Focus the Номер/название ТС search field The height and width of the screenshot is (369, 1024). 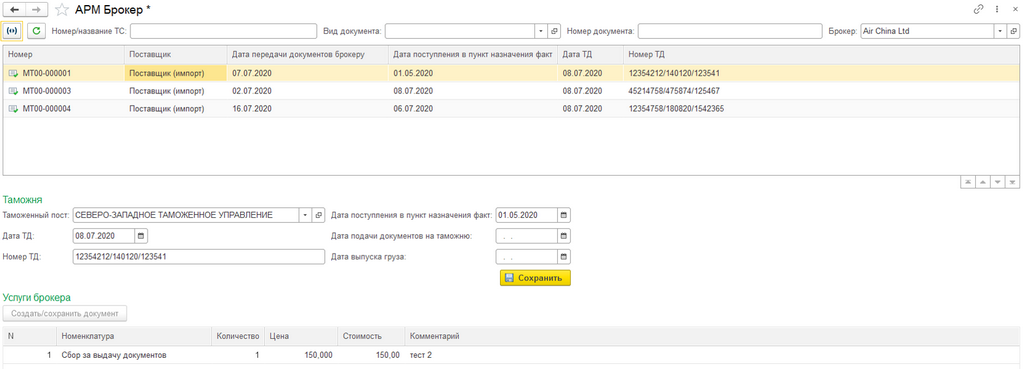(x=223, y=31)
